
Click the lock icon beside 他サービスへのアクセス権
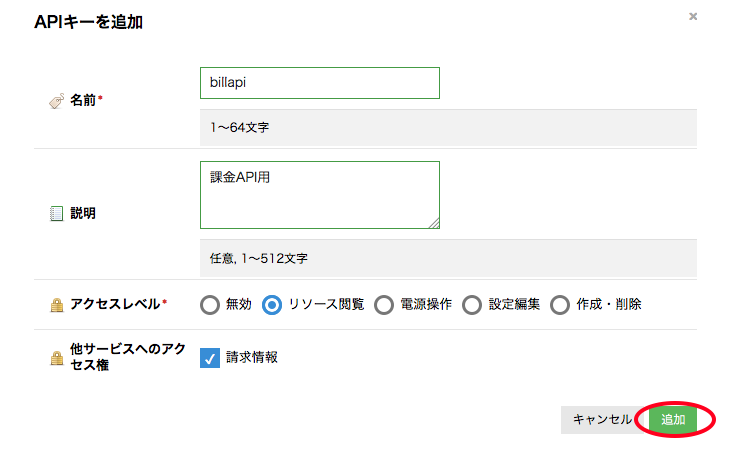56,357
